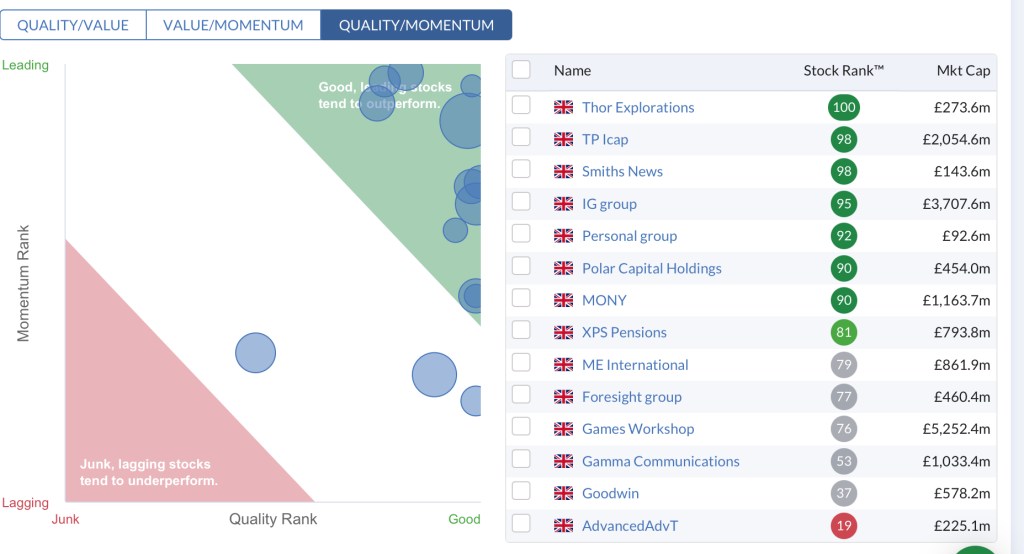The image size is (1024, 554).
Task: Click the green 100 Stock Rank badge
Action: (844, 107)
